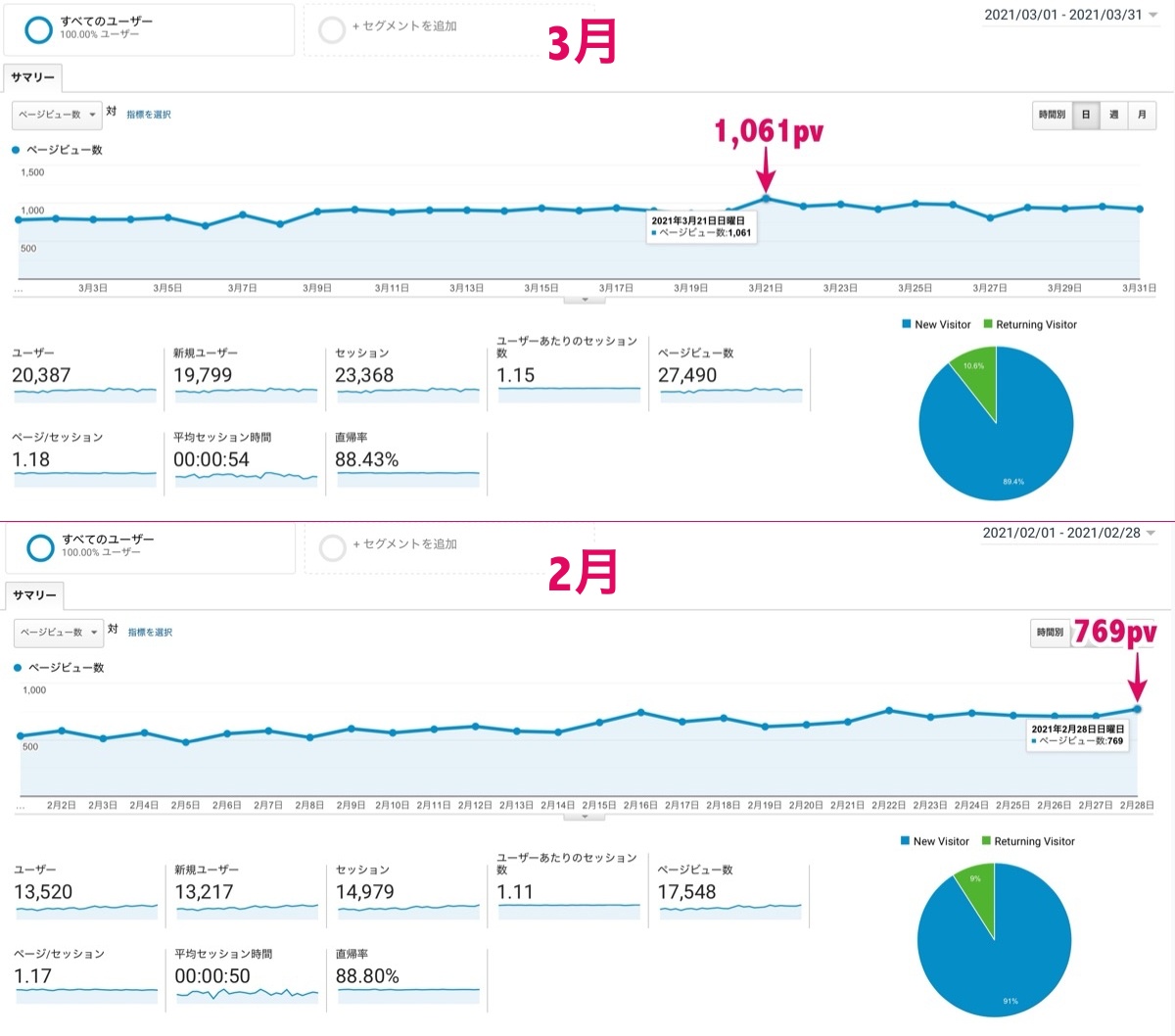Click the セッション value 23,368
The image size is (1175, 1036).
coord(364,375)
